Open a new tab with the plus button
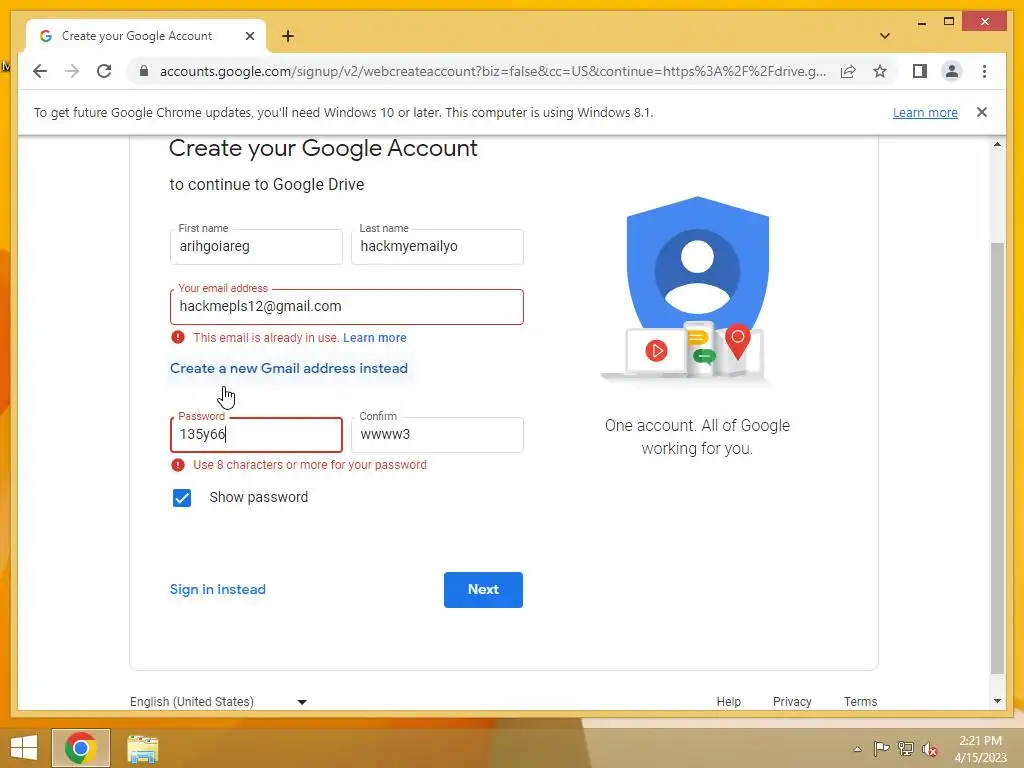 point(287,36)
